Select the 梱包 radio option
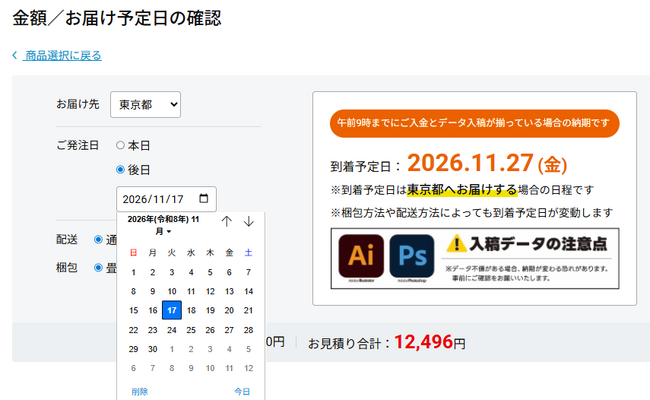Screen dimensions: 650x400 pyautogui.click(x=98, y=268)
